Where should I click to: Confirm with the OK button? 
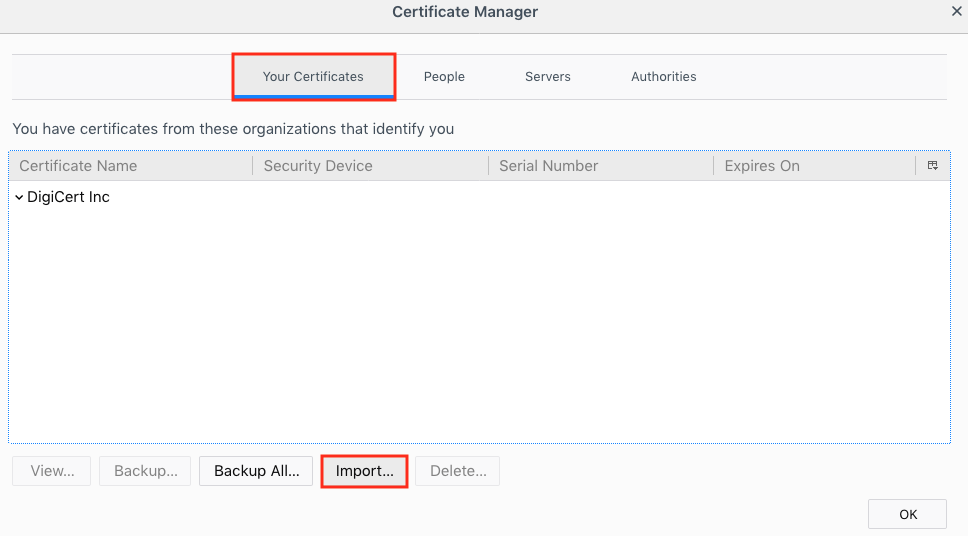click(907, 514)
